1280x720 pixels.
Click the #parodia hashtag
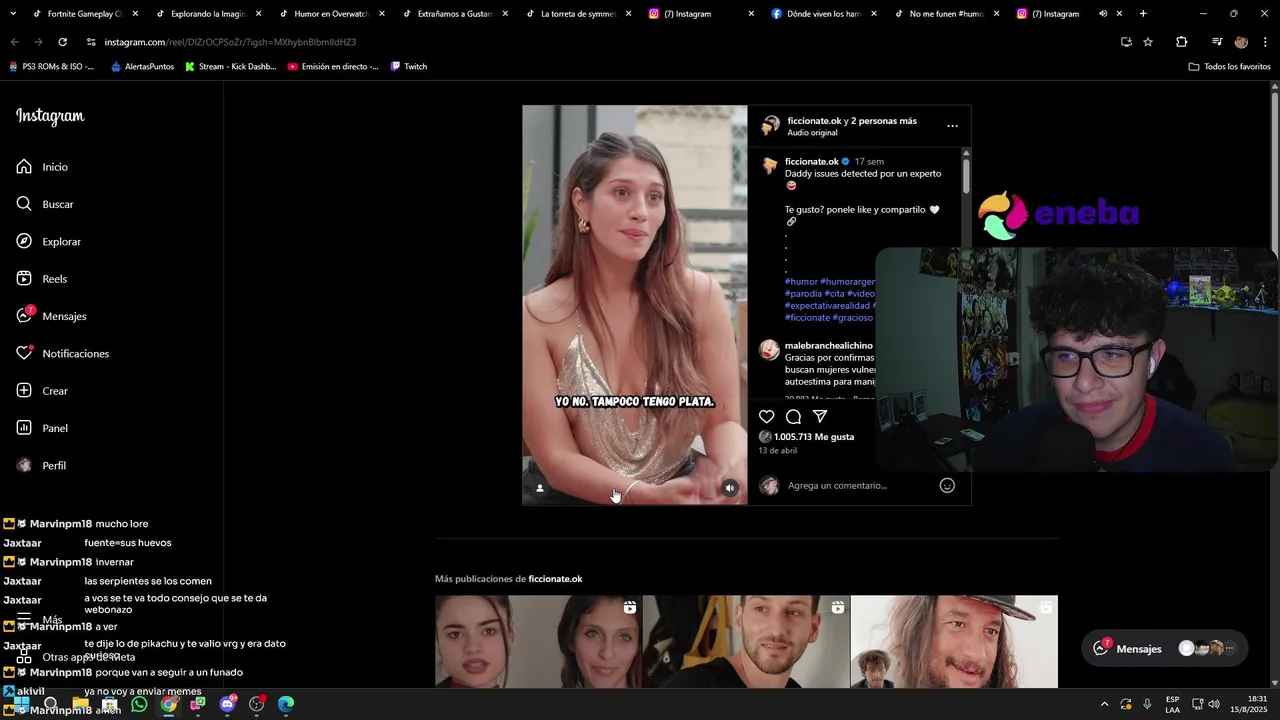(803, 294)
